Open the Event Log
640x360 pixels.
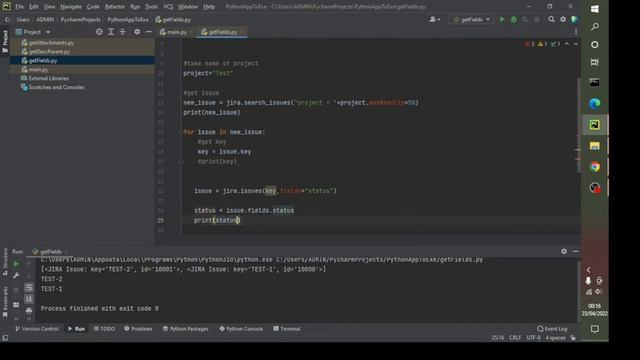[x=552, y=329]
